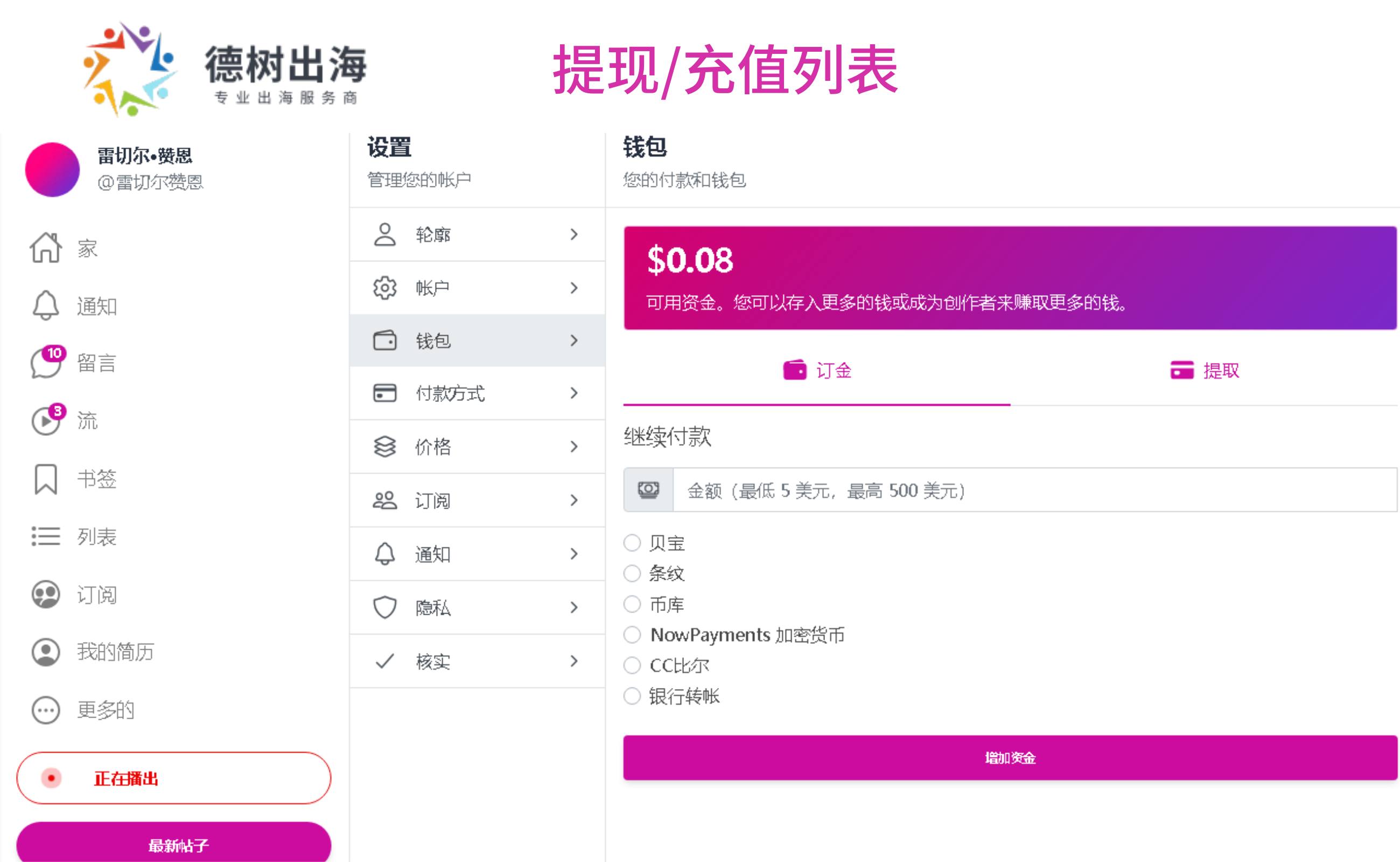The image size is (1400, 862).
Task: Click the lists (列表) icon
Action: [46, 537]
